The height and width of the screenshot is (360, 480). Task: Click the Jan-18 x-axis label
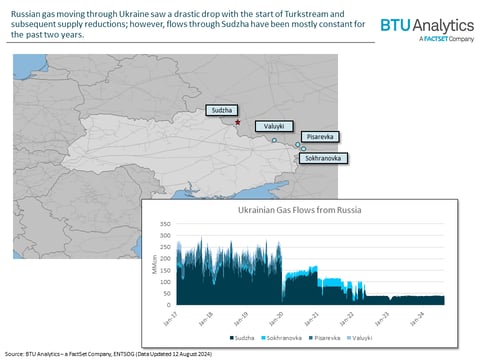coord(206,319)
